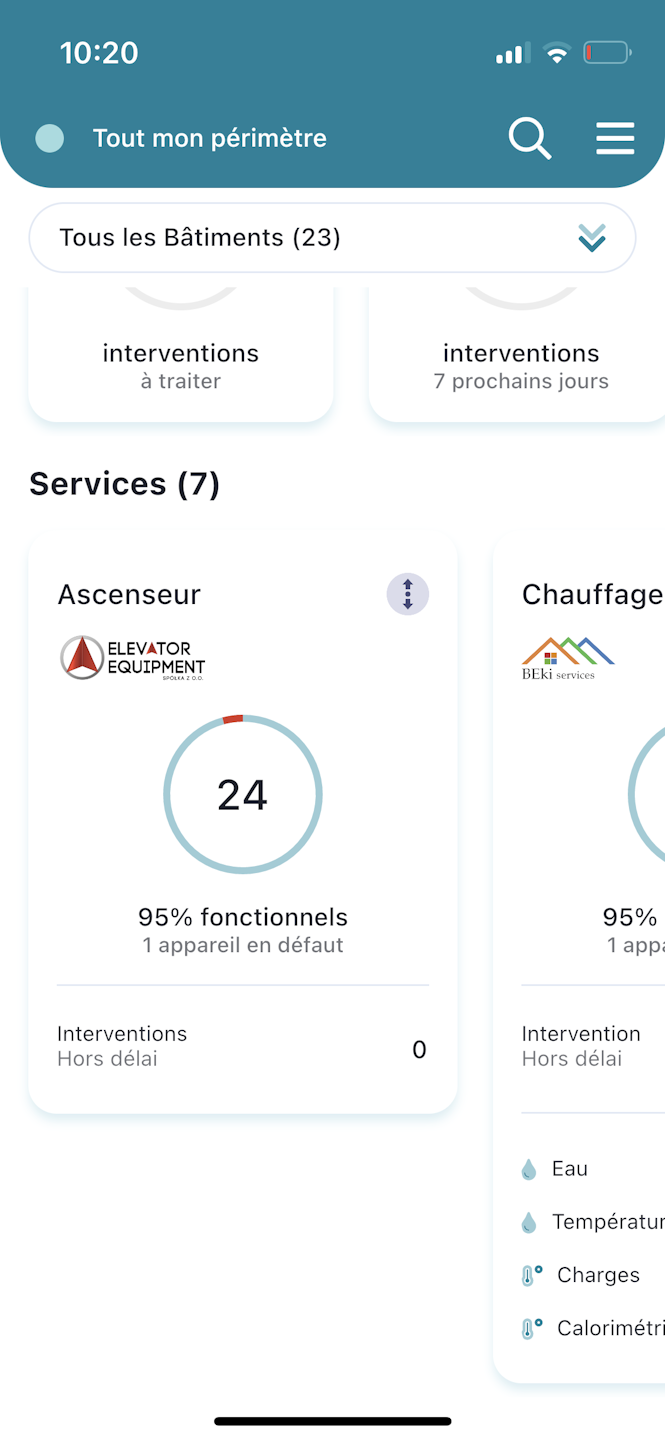This screenshot has height=1440, width=665.
Task: Open interventions 7 prochains jours card
Action: click(x=520, y=364)
